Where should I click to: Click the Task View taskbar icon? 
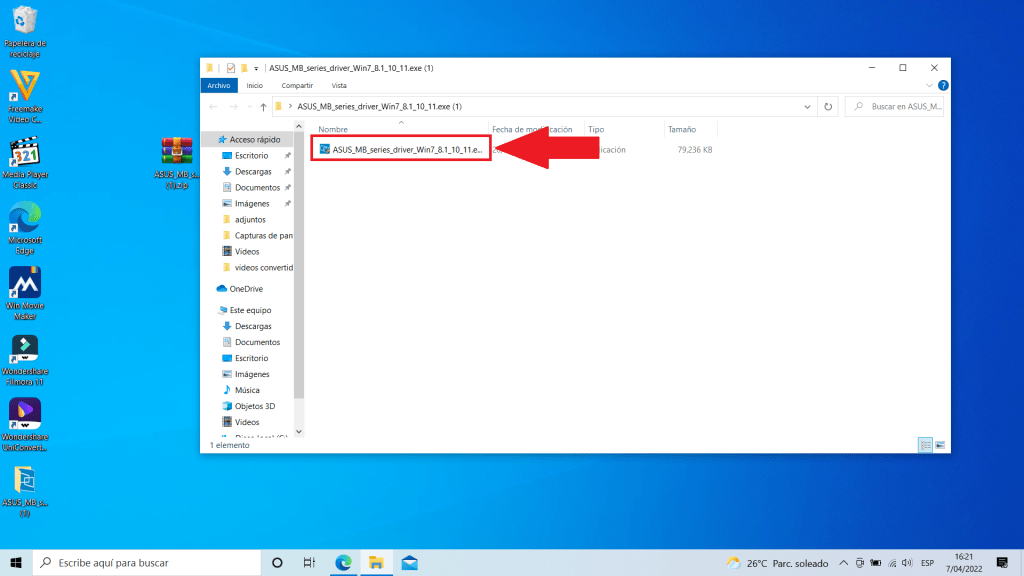coord(310,563)
